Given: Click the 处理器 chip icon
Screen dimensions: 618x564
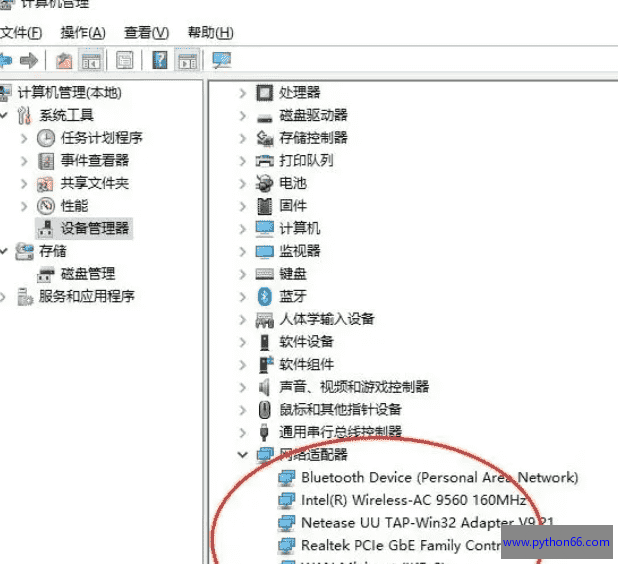Looking at the screenshot, I should [x=264, y=93].
